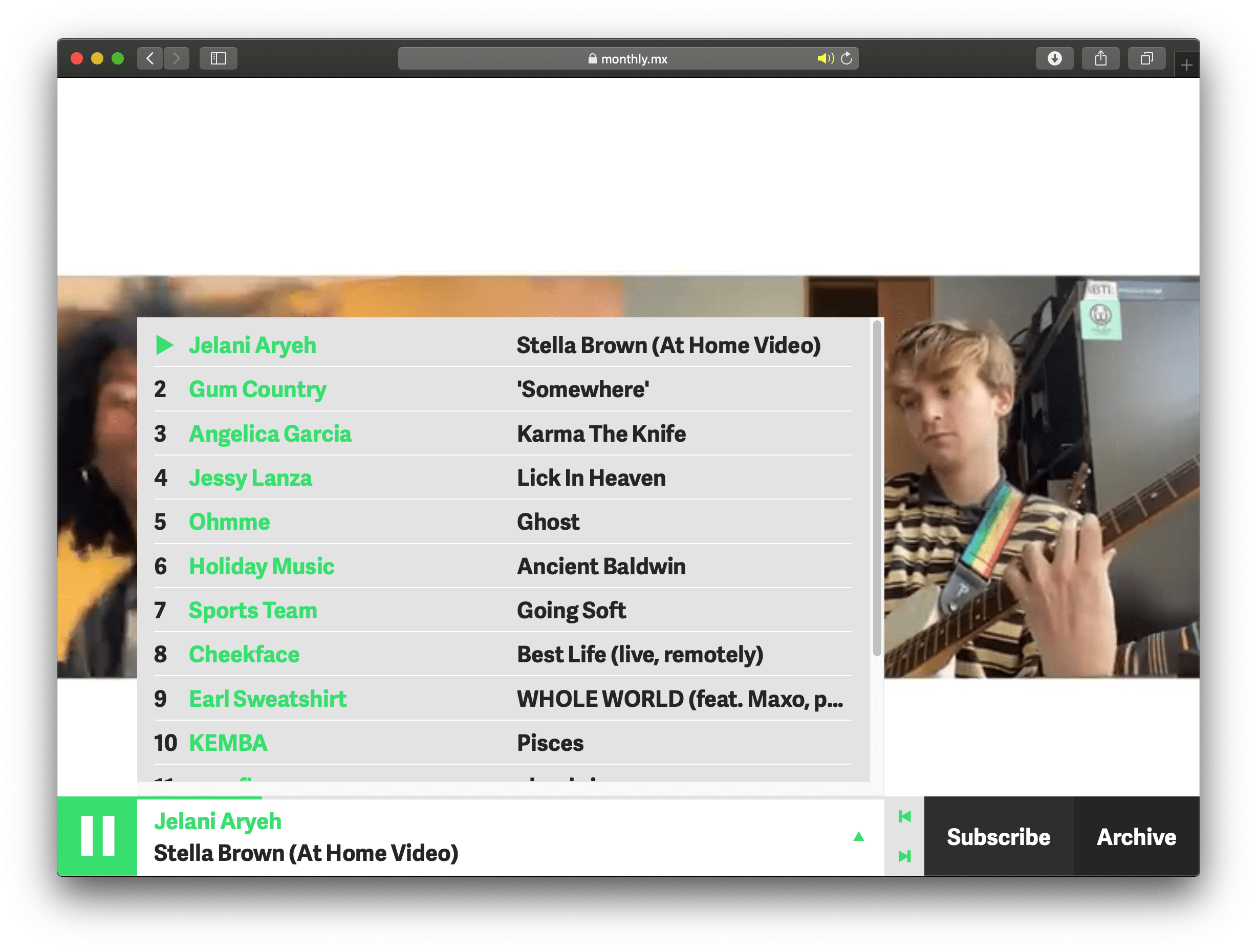Play Jessy Lanza track
Image resolution: width=1257 pixels, height=952 pixels.
pos(503,478)
